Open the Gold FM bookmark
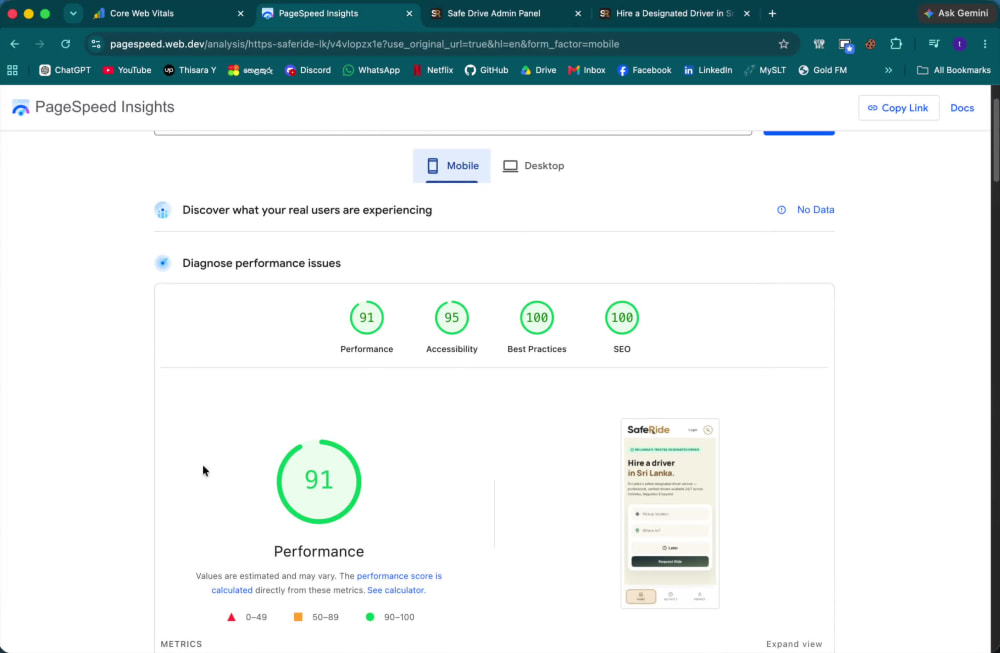The width and height of the screenshot is (1000, 653). pos(823,70)
